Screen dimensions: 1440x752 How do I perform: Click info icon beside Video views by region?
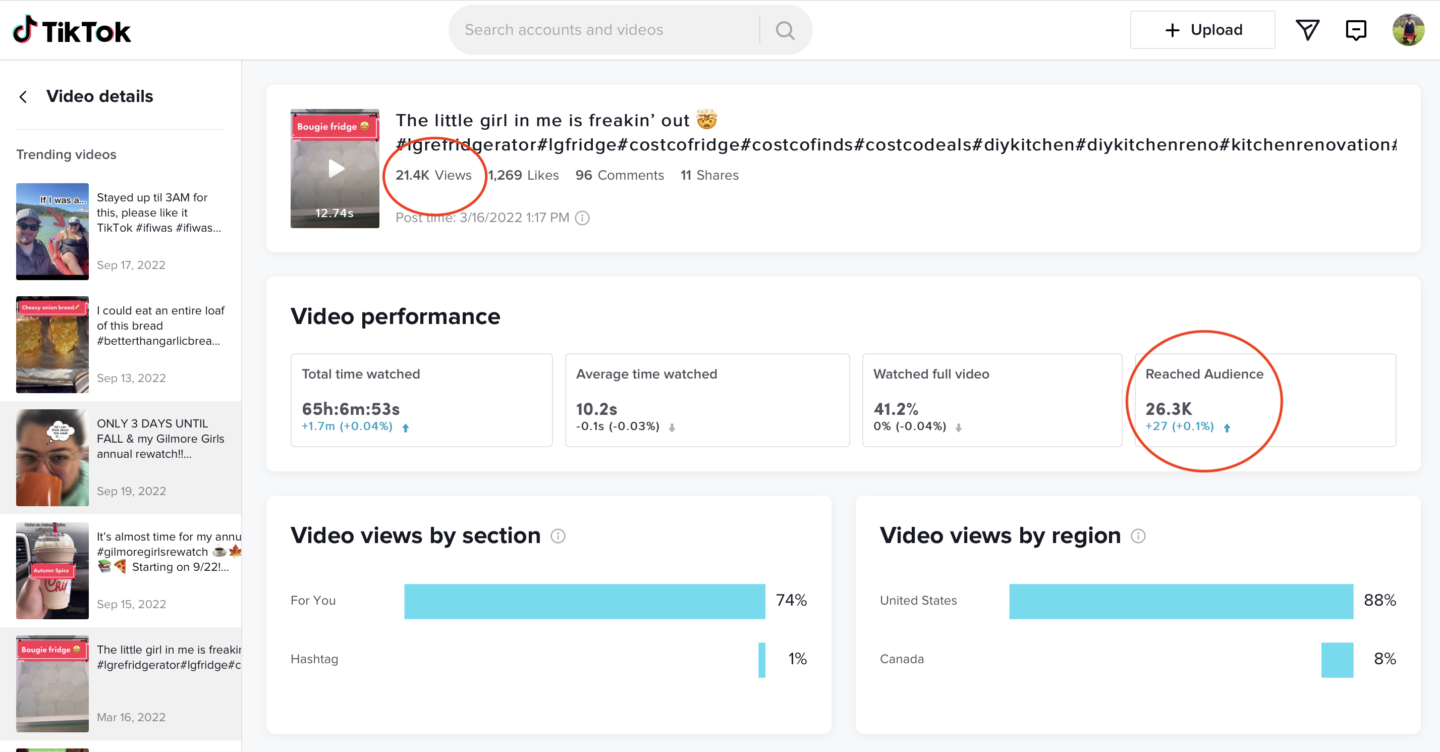(x=1138, y=536)
